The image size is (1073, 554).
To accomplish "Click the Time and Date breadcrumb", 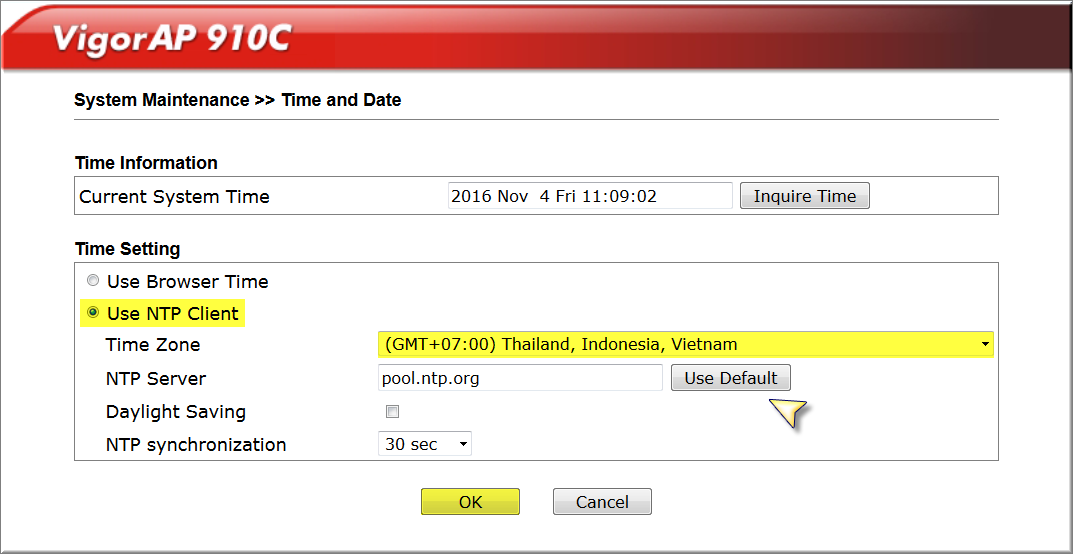I will point(341,101).
